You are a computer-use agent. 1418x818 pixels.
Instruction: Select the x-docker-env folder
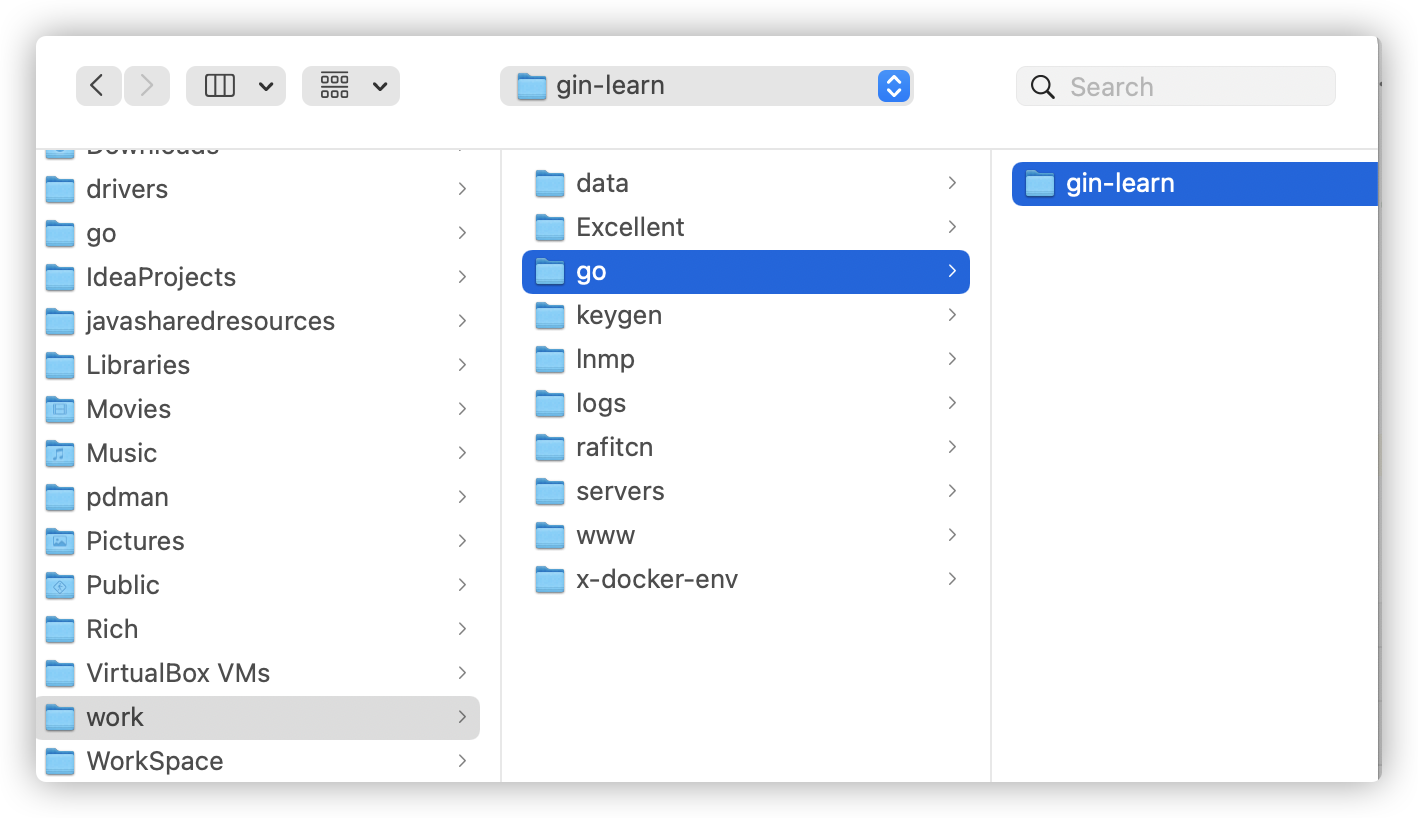tap(746, 579)
